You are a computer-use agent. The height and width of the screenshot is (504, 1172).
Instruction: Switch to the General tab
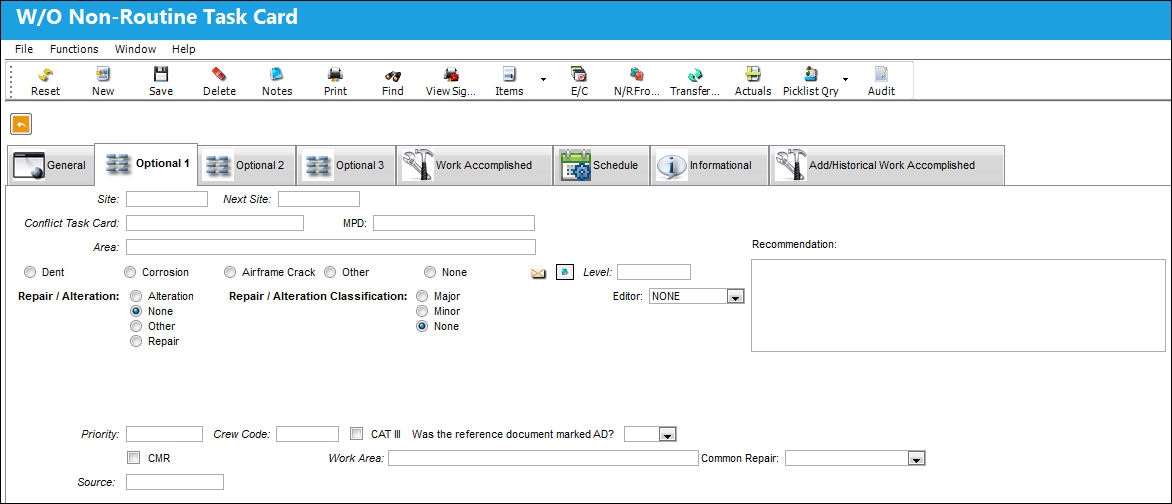click(51, 165)
